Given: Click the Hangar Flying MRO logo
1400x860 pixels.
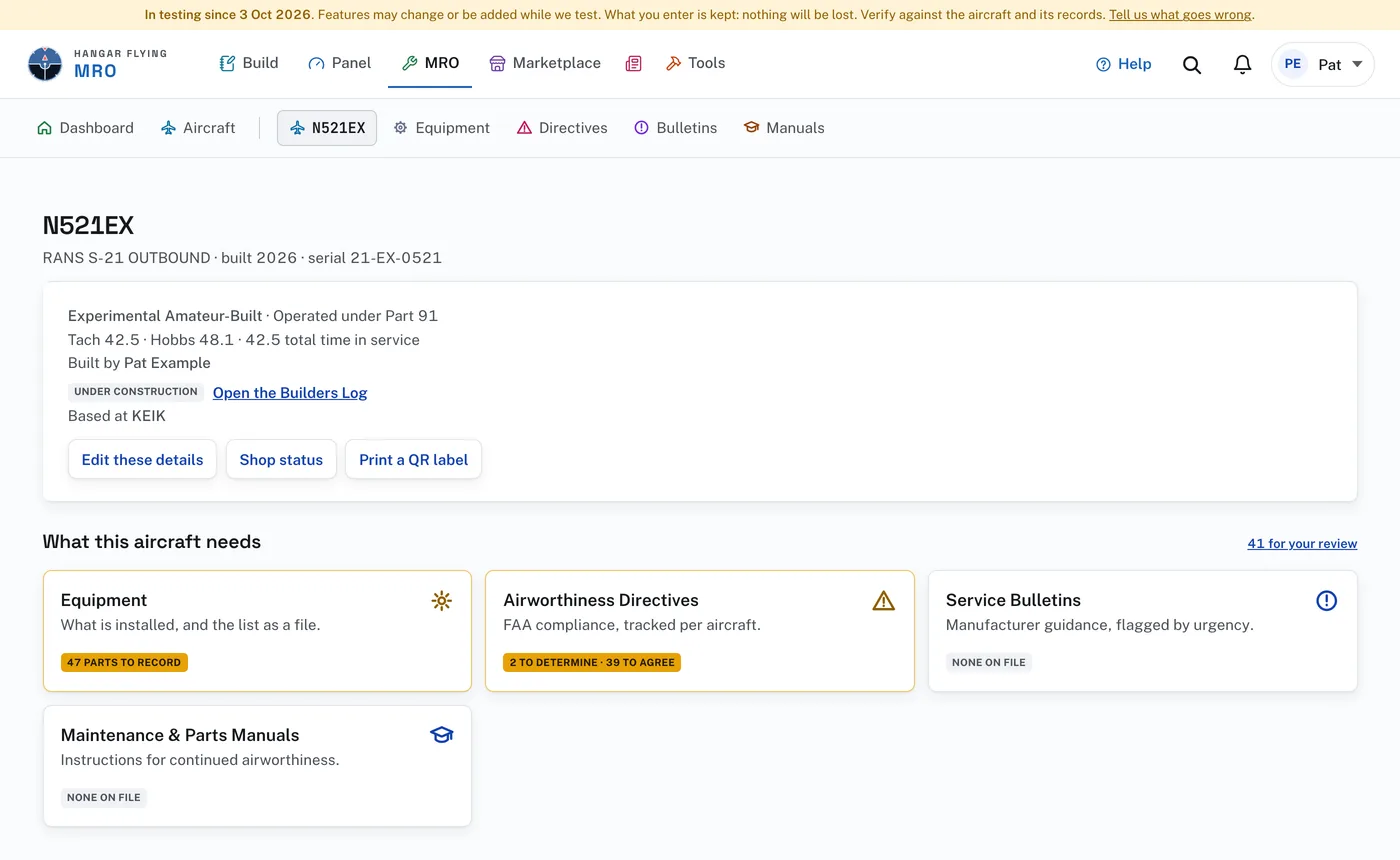Looking at the screenshot, I should pos(97,64).
